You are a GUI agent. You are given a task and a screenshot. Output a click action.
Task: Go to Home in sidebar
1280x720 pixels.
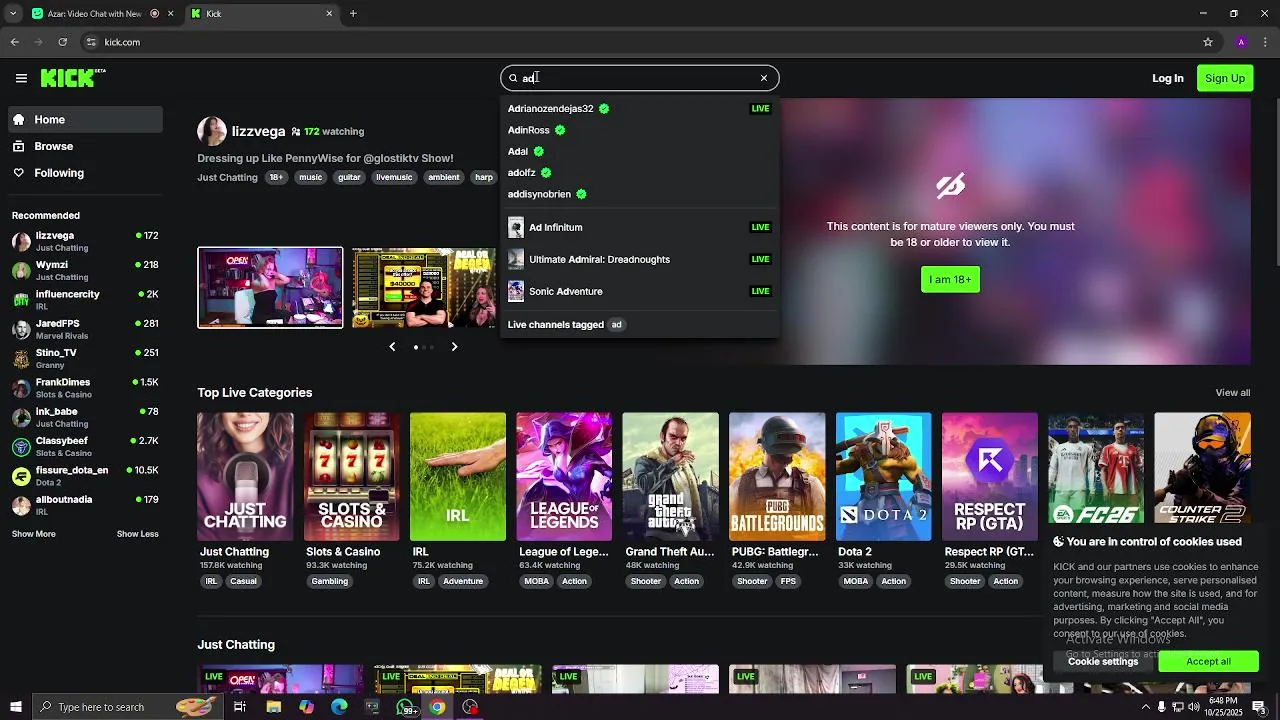[86, 119]
